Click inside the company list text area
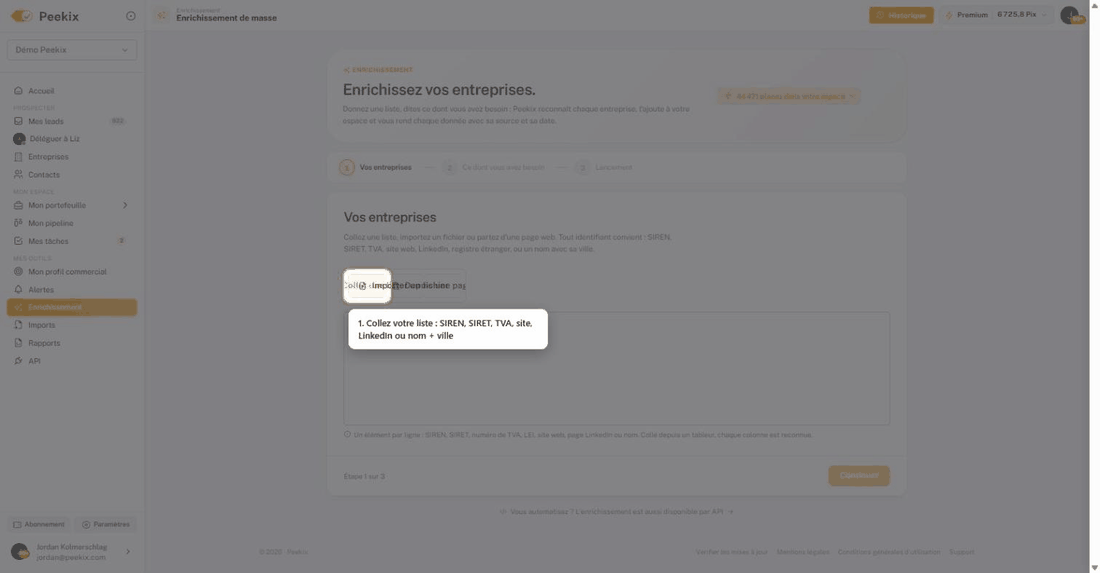Viewport: 1100px width, 573px height. tap(617, 368)
